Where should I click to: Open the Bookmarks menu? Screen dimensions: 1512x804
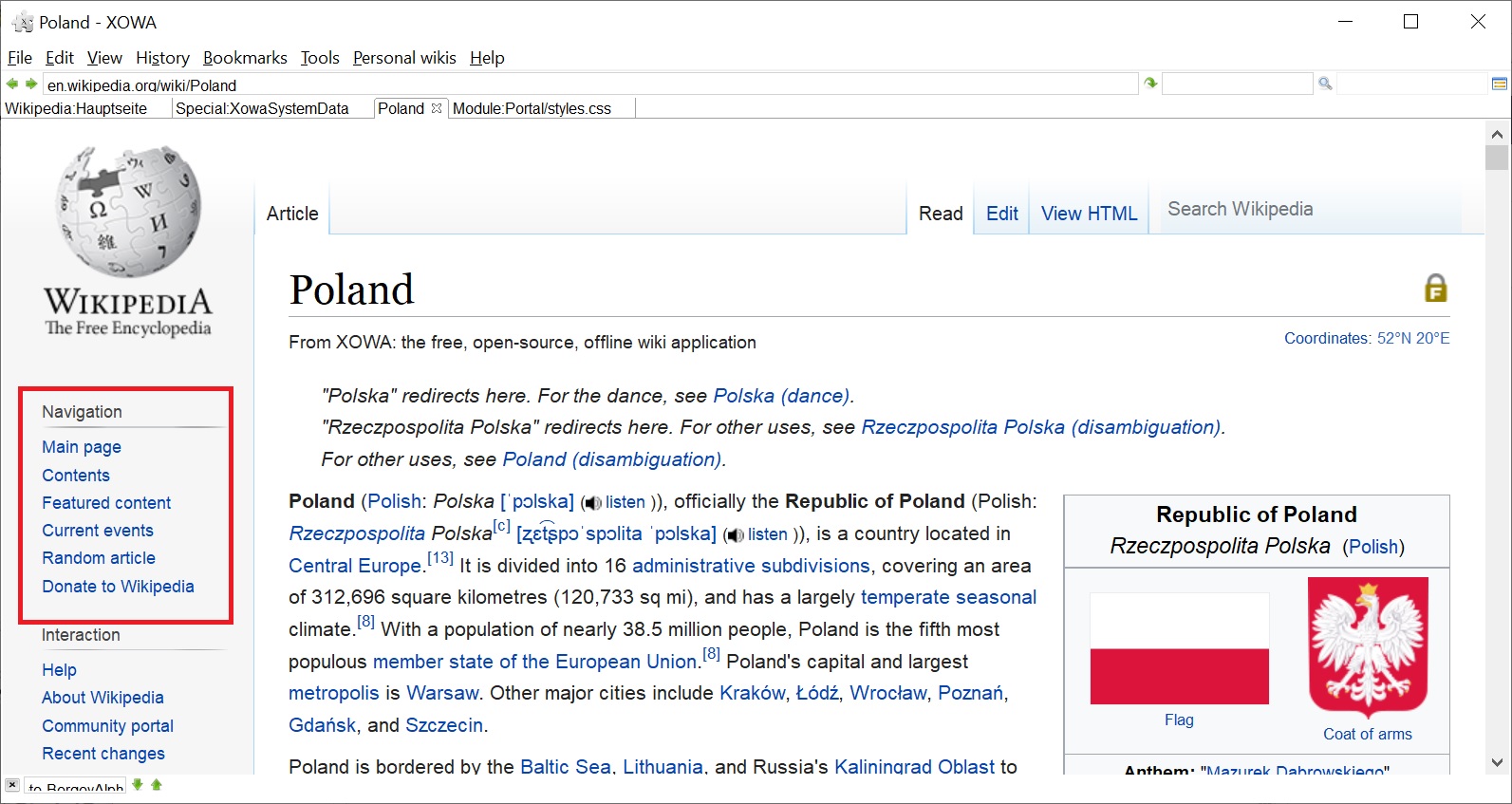click(x=245, y=58)
